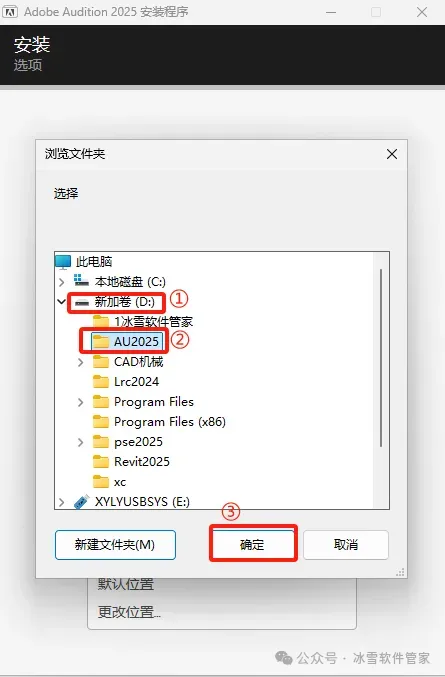Collapse the 新加卷 (D:) tree node
This screenshot has height=677, width=445.
tap(62, 302)
